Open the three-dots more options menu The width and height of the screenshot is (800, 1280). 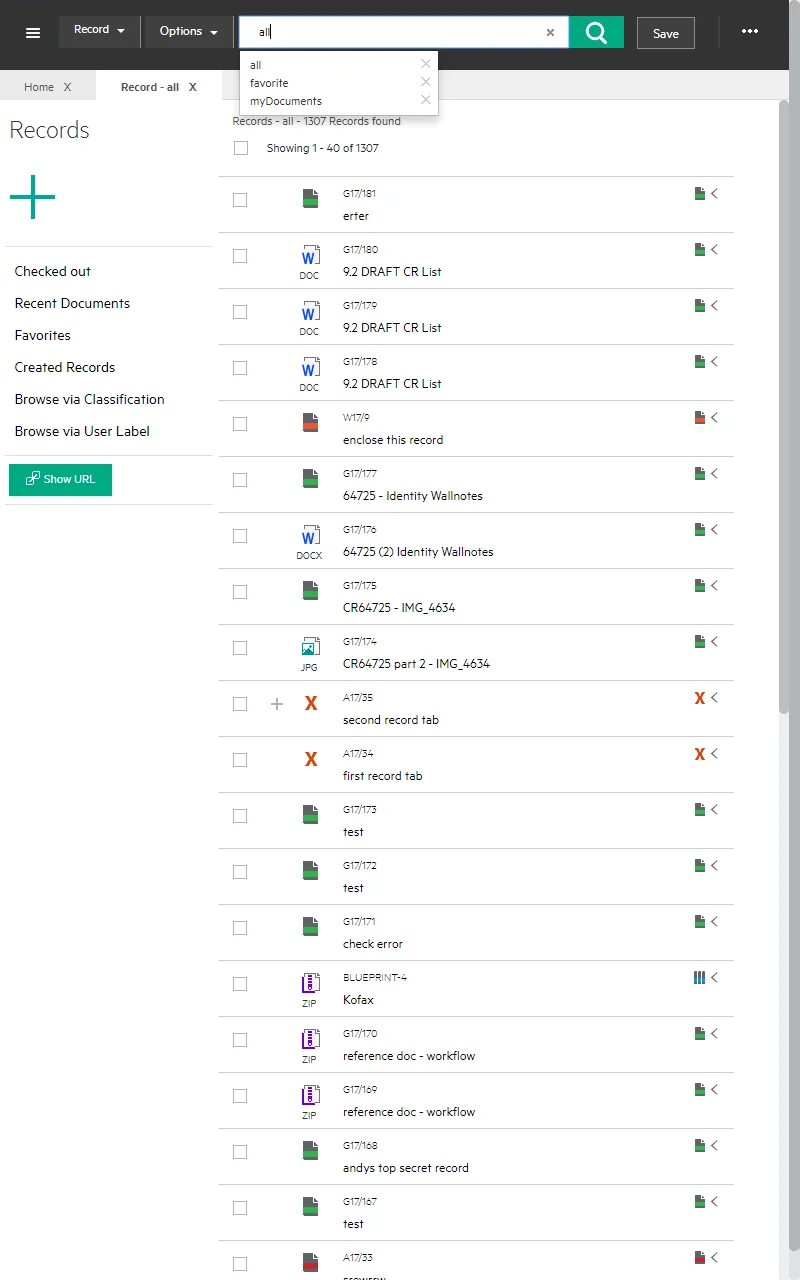(x=750, y=32)
